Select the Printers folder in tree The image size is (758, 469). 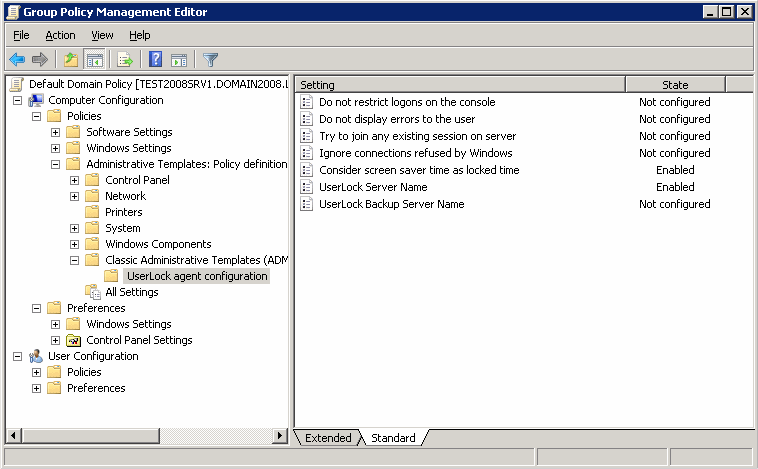(123, 212)
